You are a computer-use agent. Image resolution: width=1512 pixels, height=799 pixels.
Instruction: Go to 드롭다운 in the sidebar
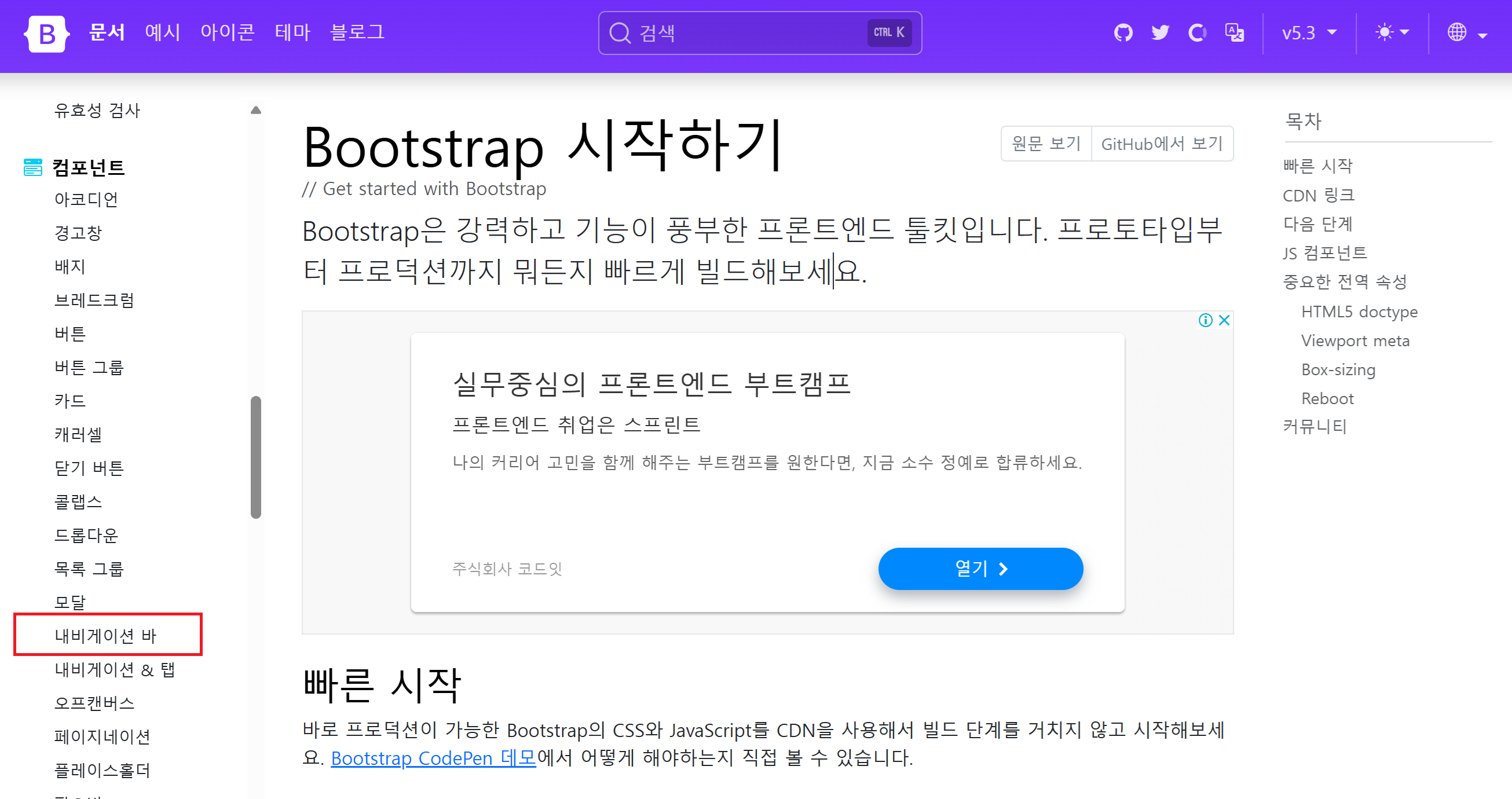tap(86, 535)
